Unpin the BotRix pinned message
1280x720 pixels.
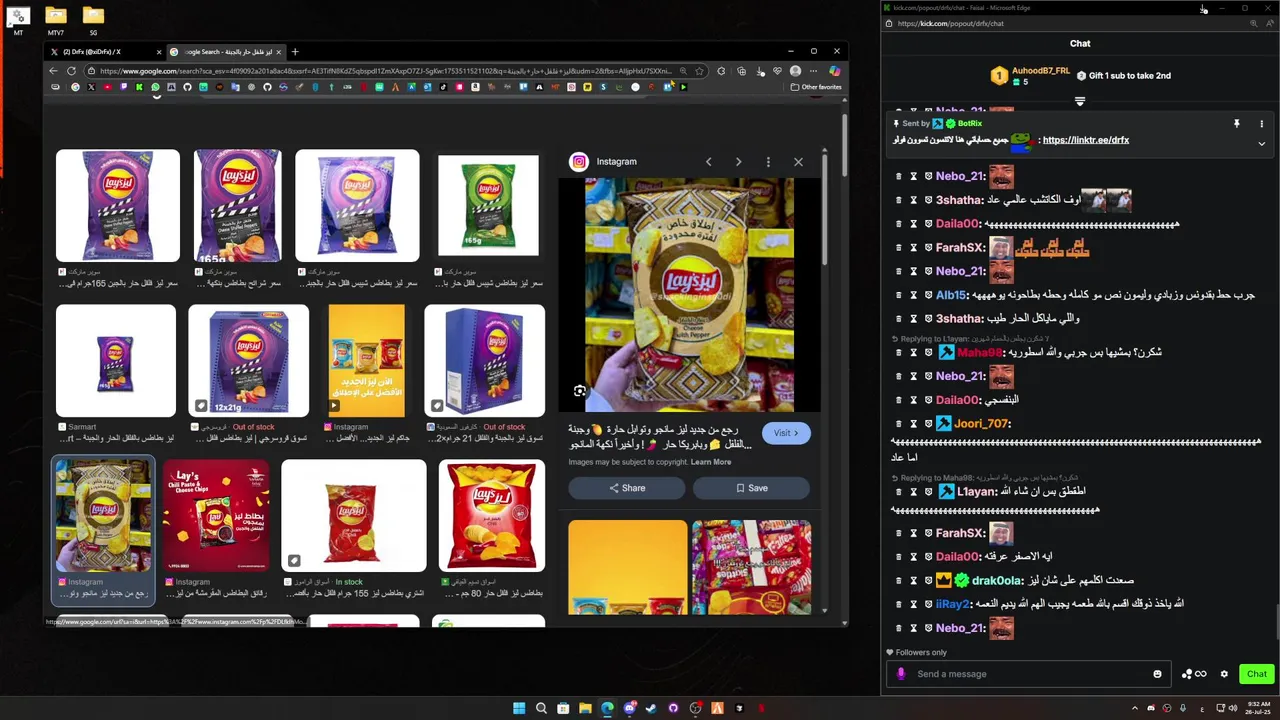click(1236, 124)
